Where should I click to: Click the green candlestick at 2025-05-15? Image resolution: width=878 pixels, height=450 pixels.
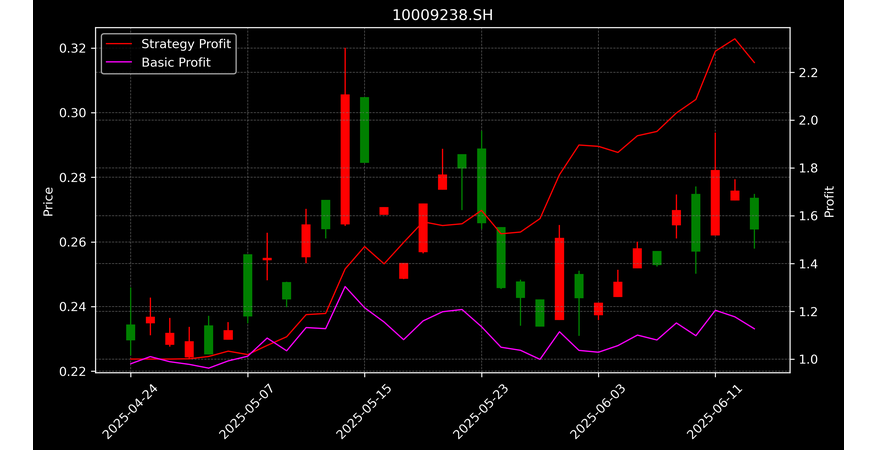pyautogui.click(x=365, y=130)
